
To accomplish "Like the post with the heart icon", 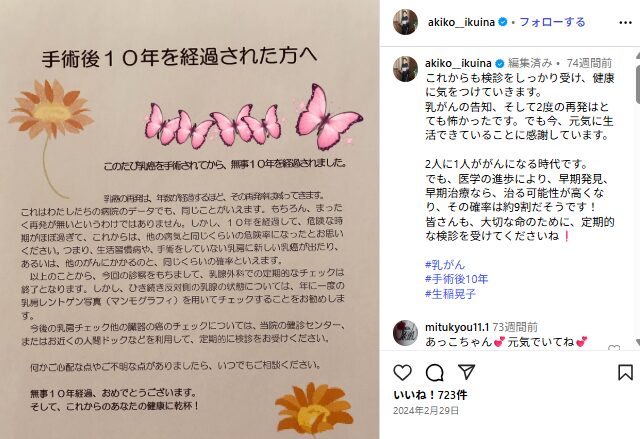I will click(x=402, y=372).
